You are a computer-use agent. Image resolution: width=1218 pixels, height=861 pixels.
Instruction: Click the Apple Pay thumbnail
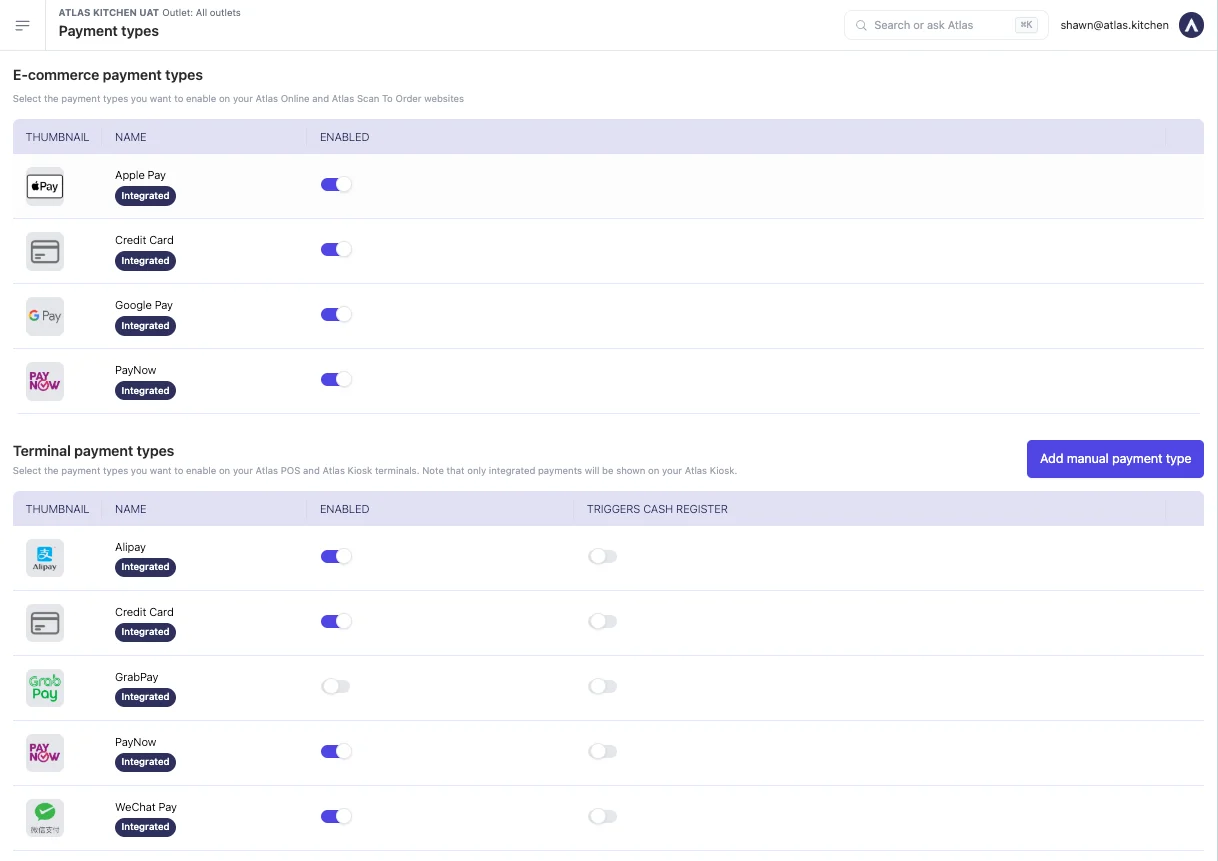[x=45, y=186]
